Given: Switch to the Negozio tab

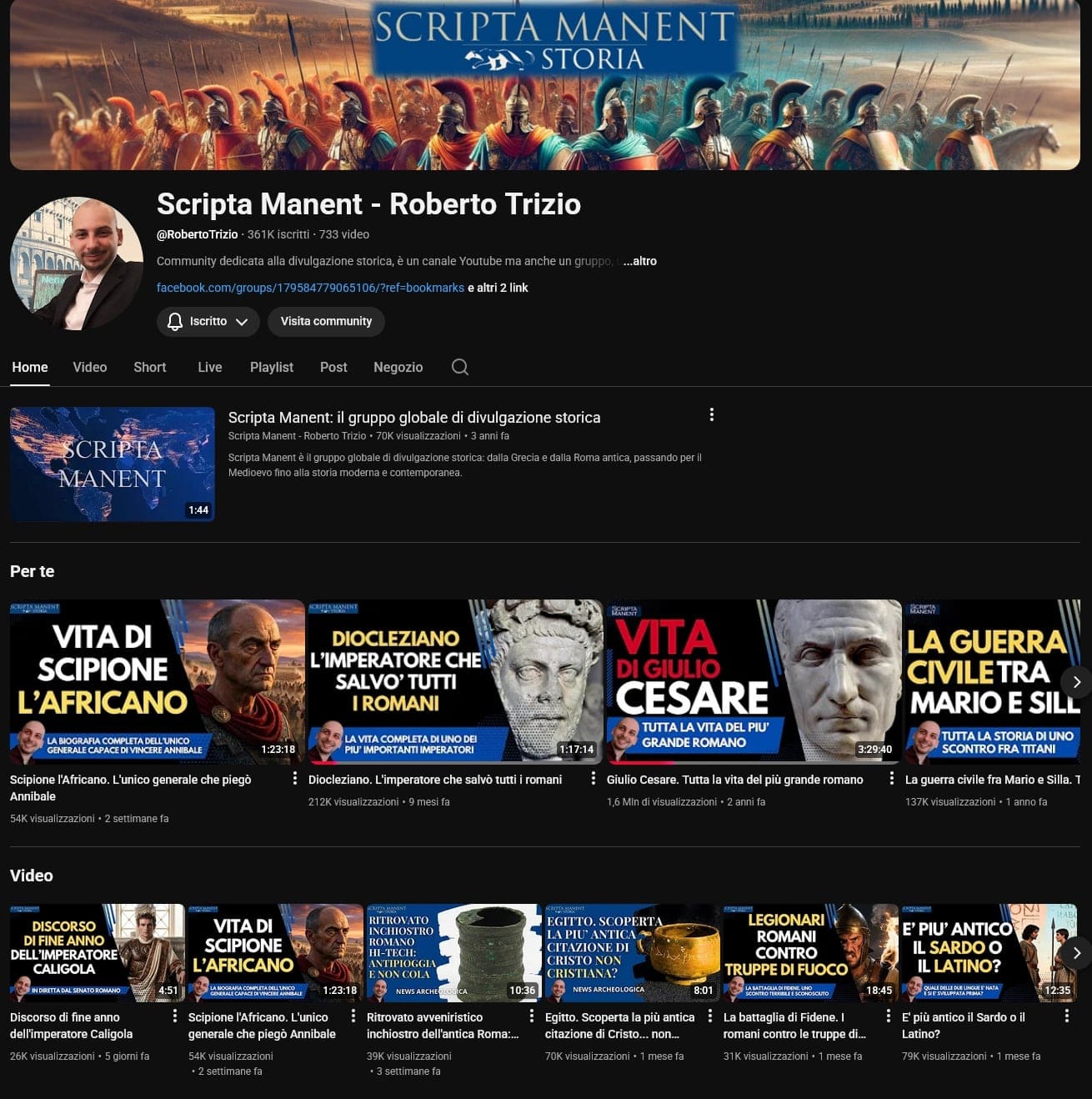Looking at the screenshot, I should 398,367.
